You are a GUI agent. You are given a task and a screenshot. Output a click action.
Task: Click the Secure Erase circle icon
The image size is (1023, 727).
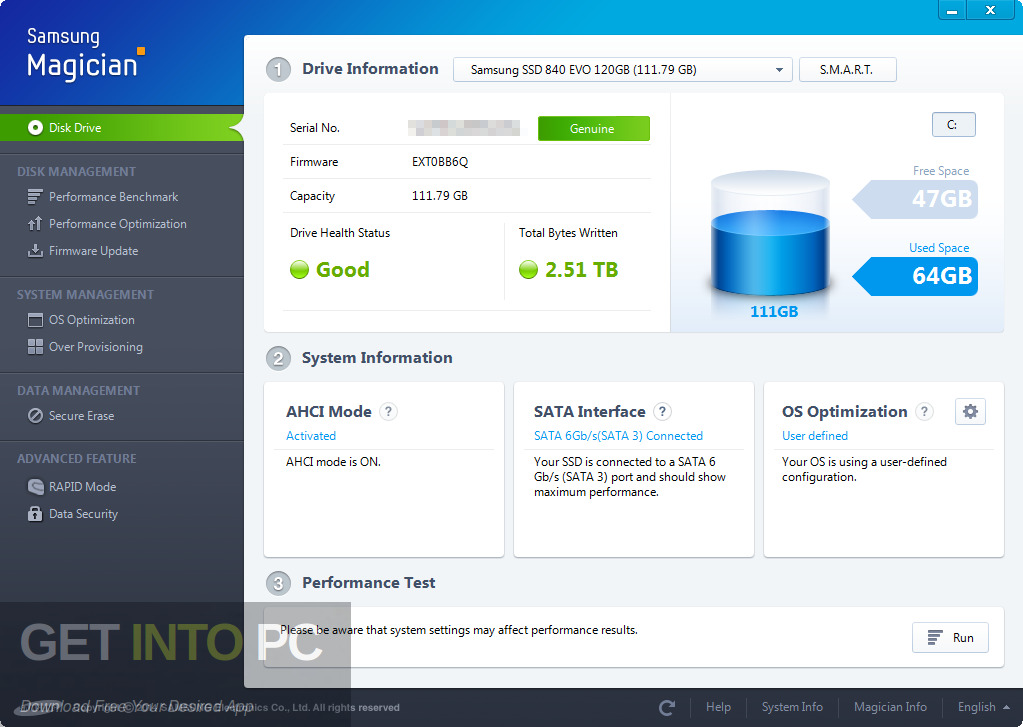35,416
